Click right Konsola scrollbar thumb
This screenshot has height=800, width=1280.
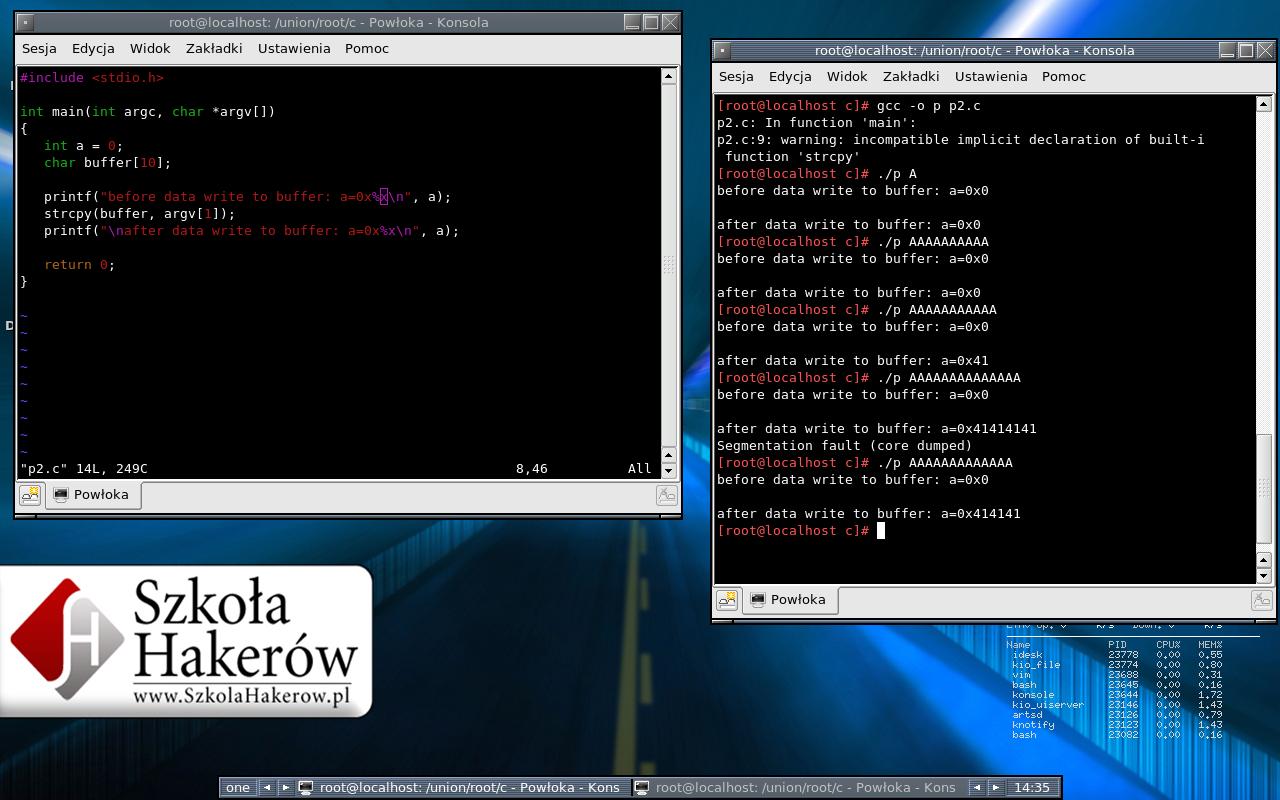click(x=1264, y=491)
